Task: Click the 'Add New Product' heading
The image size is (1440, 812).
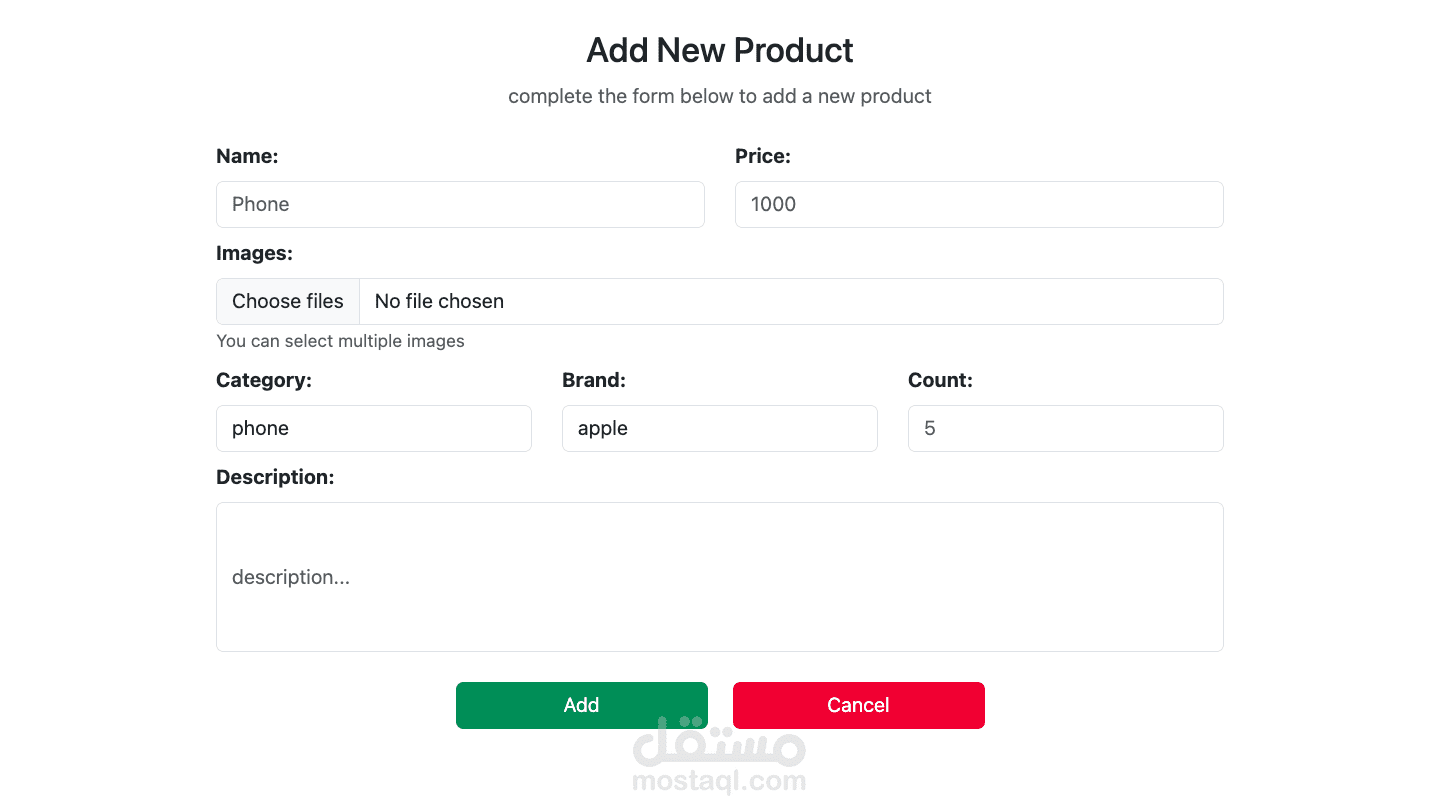Action: 720,50
